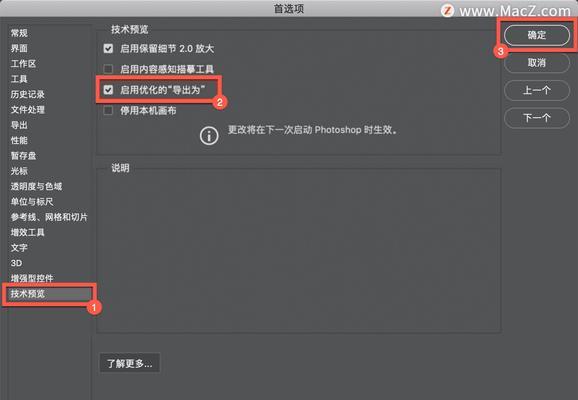The height and width of the screenshot is (400, 578).
Task: Select 历史记录 category
Action: click(28, 94)
